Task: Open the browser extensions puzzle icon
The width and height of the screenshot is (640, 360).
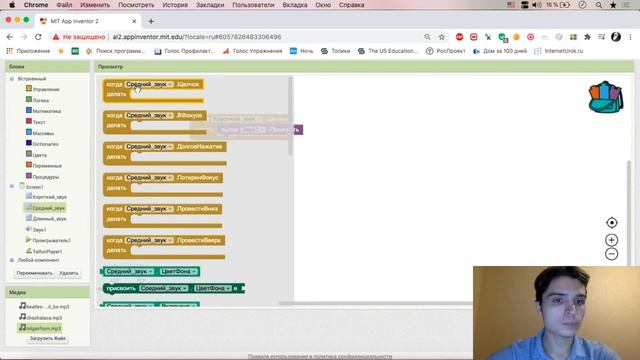Action: 587,37
